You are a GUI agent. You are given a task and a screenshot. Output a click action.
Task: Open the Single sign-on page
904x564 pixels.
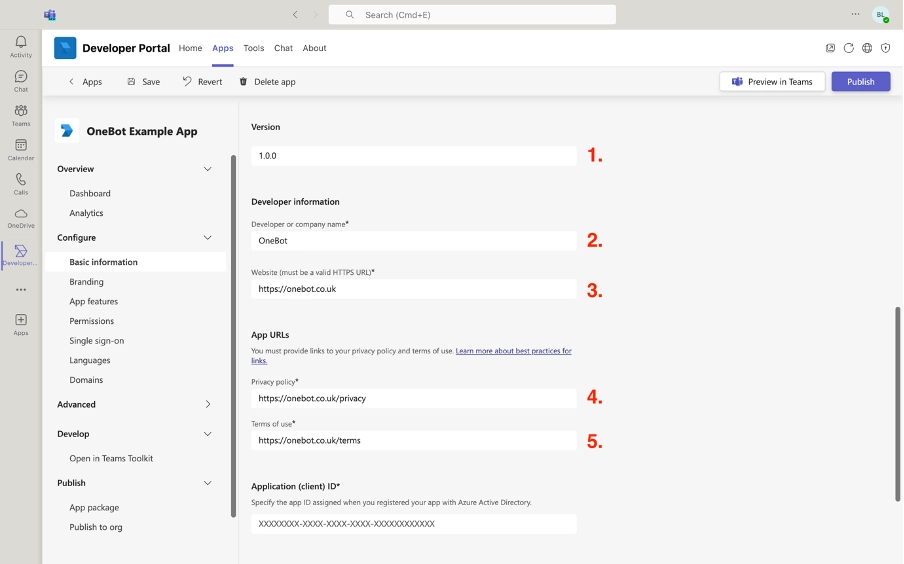coord(97,340)
